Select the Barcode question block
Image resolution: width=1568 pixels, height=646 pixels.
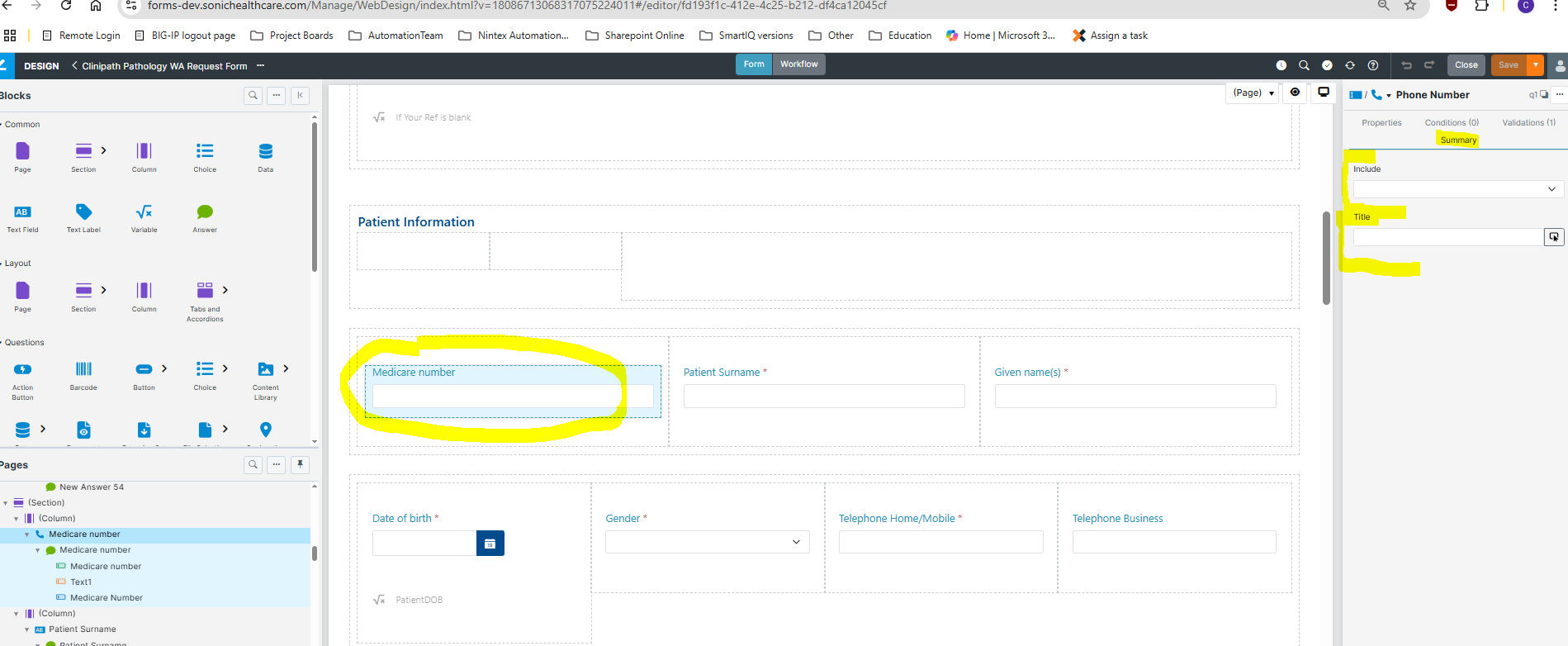pos(83,369)
